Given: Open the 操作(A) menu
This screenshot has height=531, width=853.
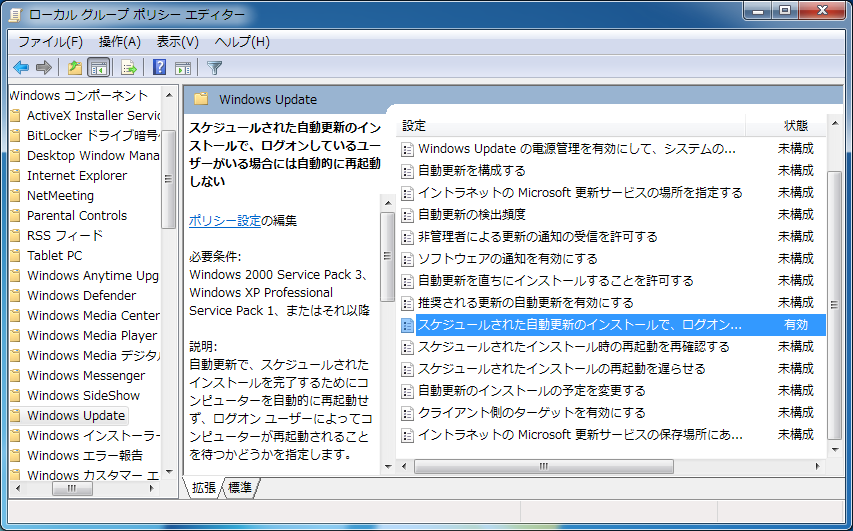Looking at the screenshot, I should 120,42.
